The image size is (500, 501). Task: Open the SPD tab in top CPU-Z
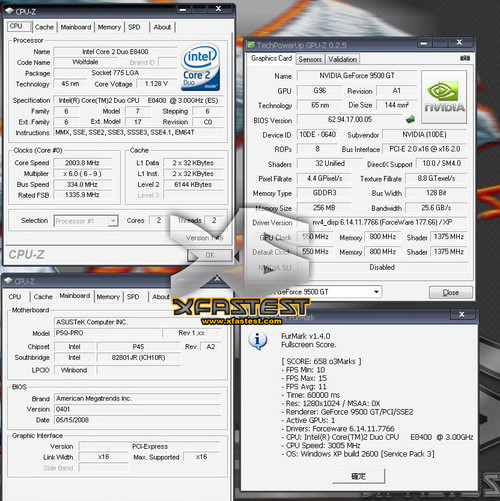(x=134, y=27)
